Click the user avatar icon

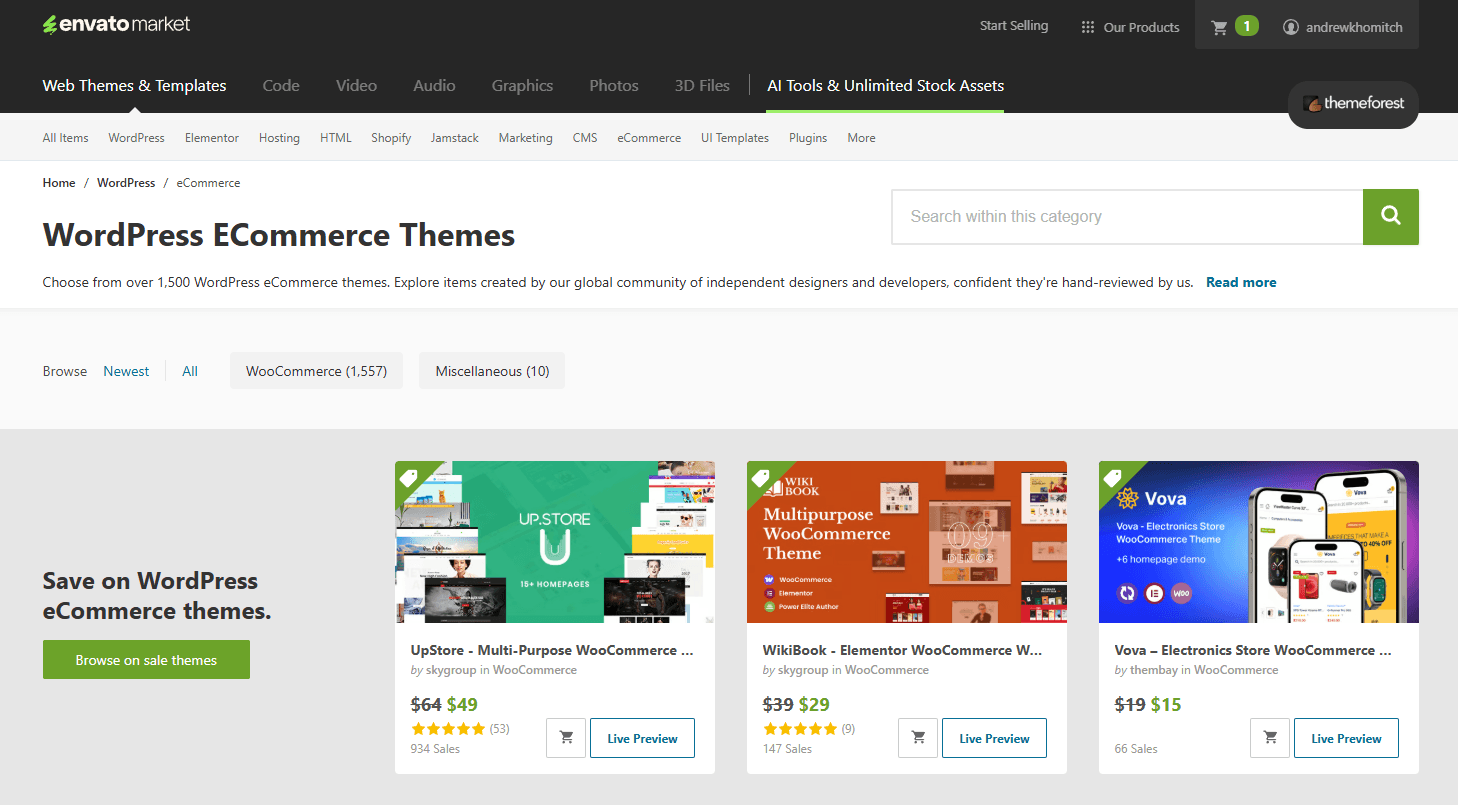(x=1290, y=27)
